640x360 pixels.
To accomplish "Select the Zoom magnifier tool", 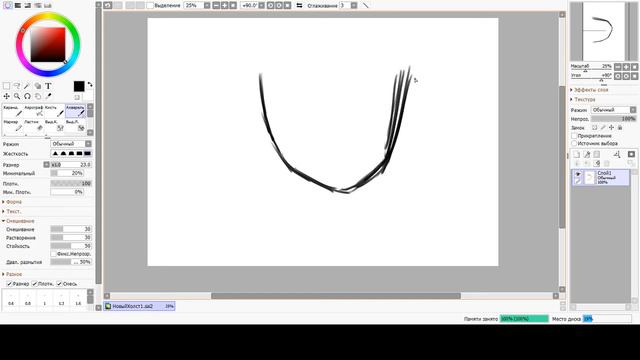I will coord(17,96).
